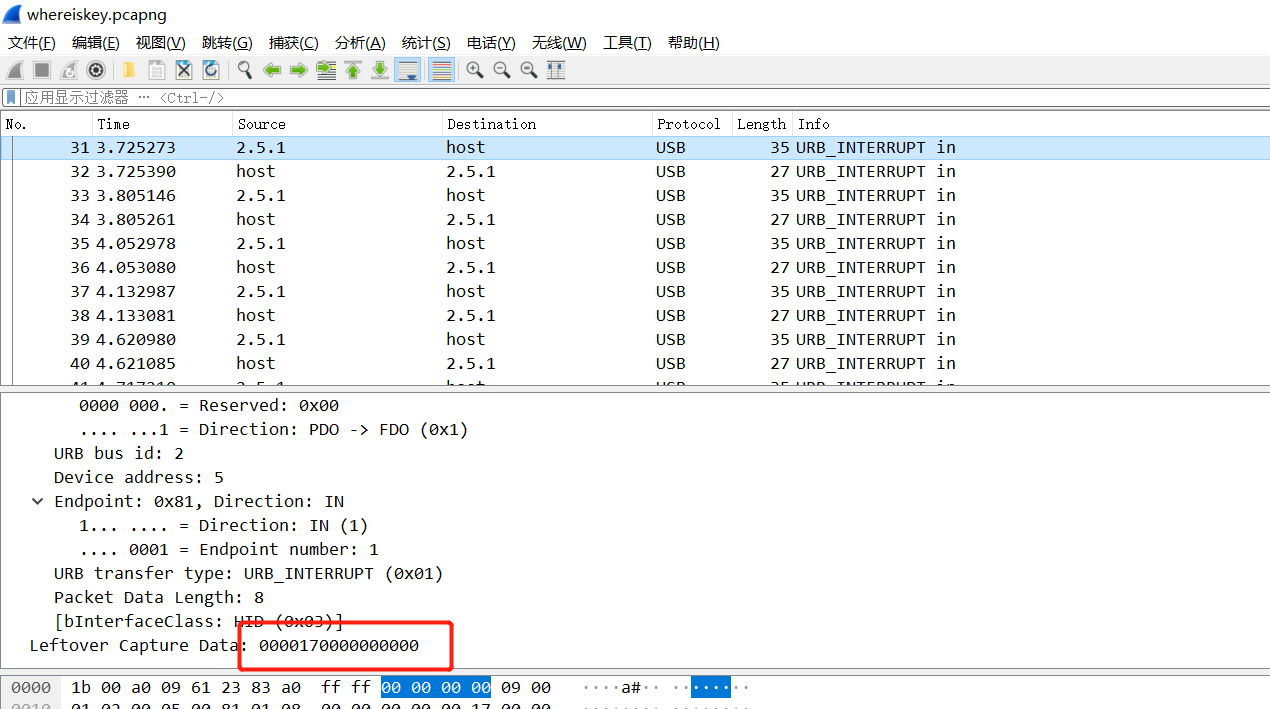This screenshot has height=709, width=1270.
Task: Zoom in the main window text
Action: coord(475,70)
